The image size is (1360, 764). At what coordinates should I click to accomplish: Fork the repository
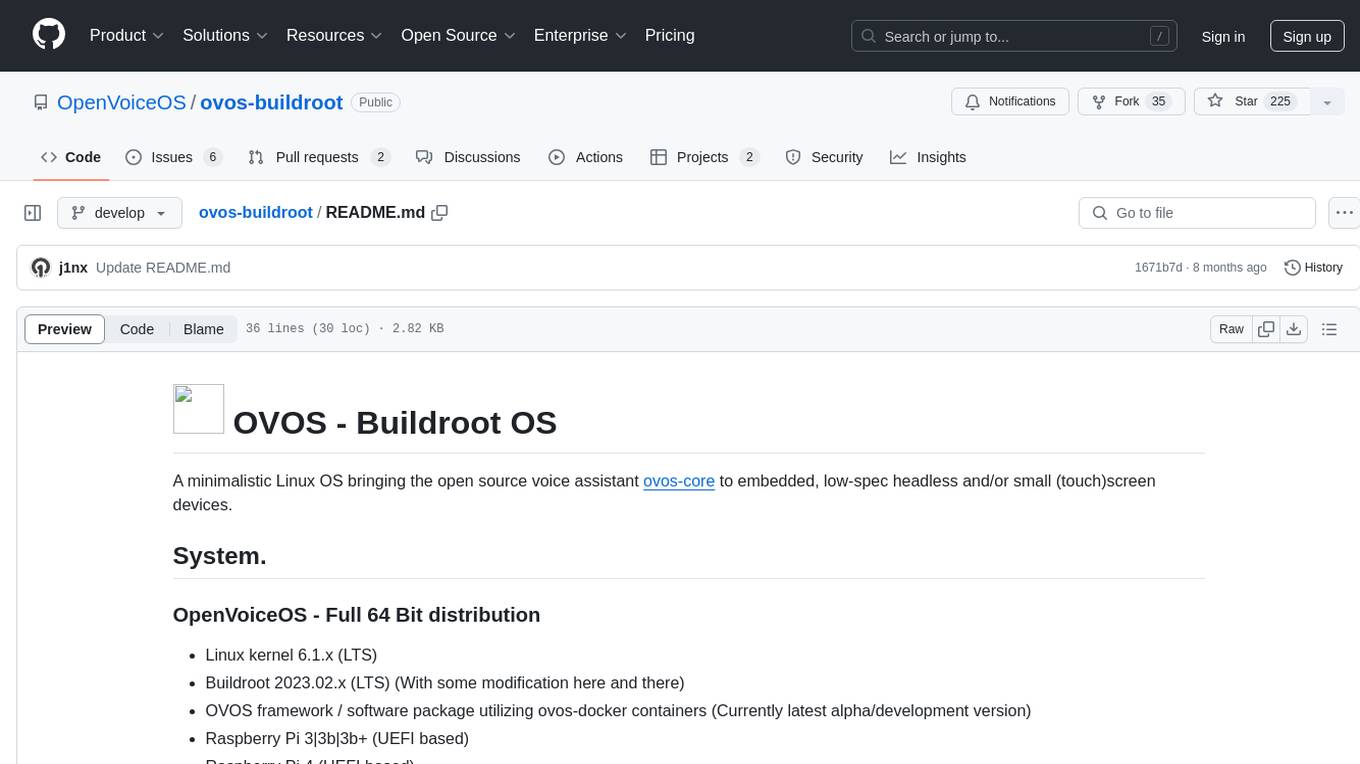click(x=1131, y=102)
